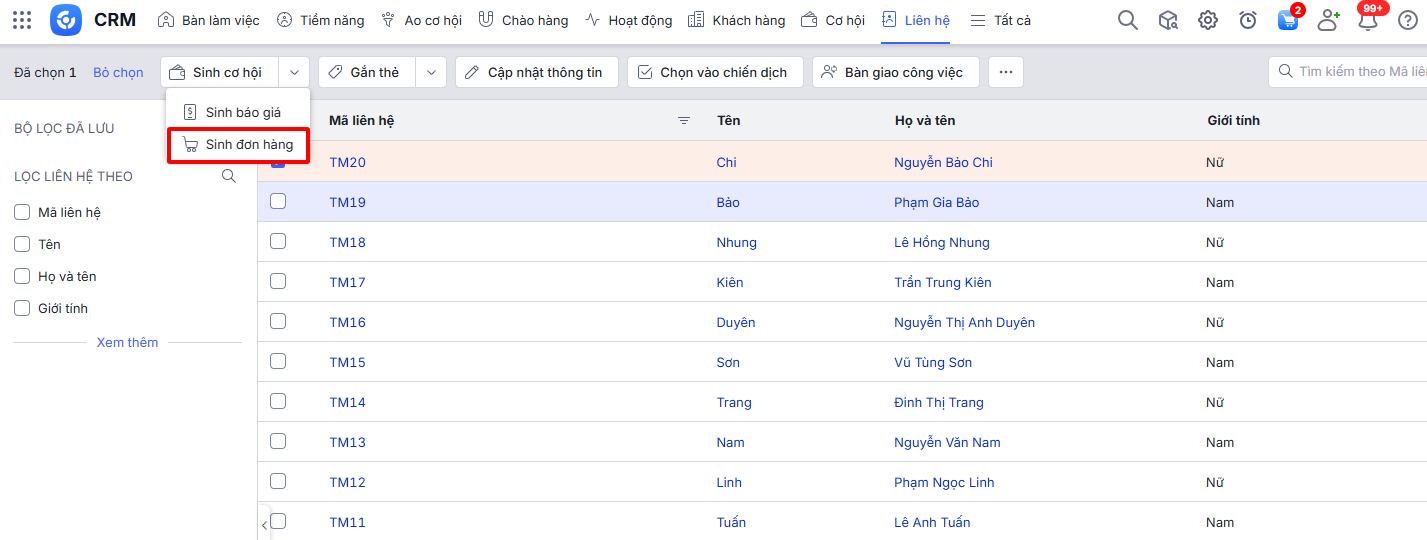Expand the Sinh cơ hội dropdown arrow
Image resolution: width=1427 pixels, height=540 pixels.
[294, 72]
